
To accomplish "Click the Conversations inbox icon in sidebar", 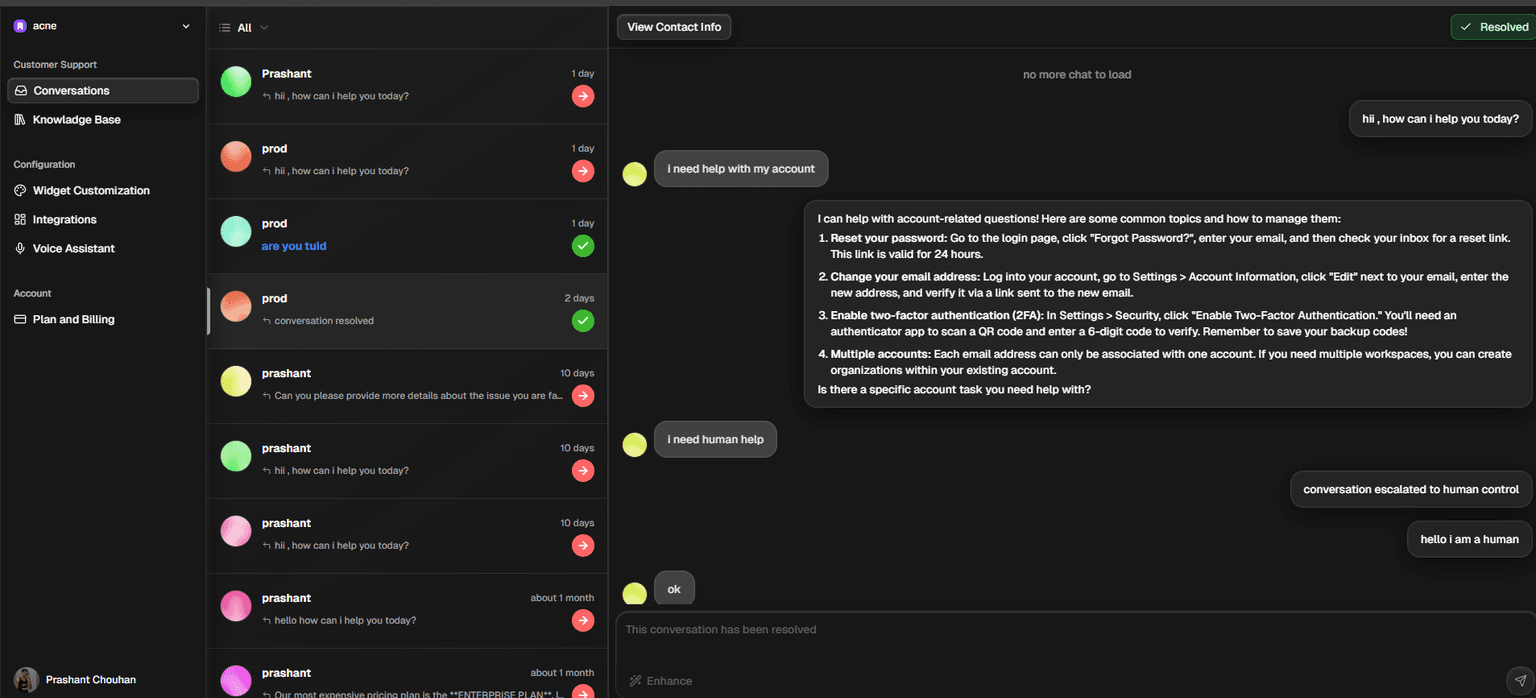I will coord(20,91).
